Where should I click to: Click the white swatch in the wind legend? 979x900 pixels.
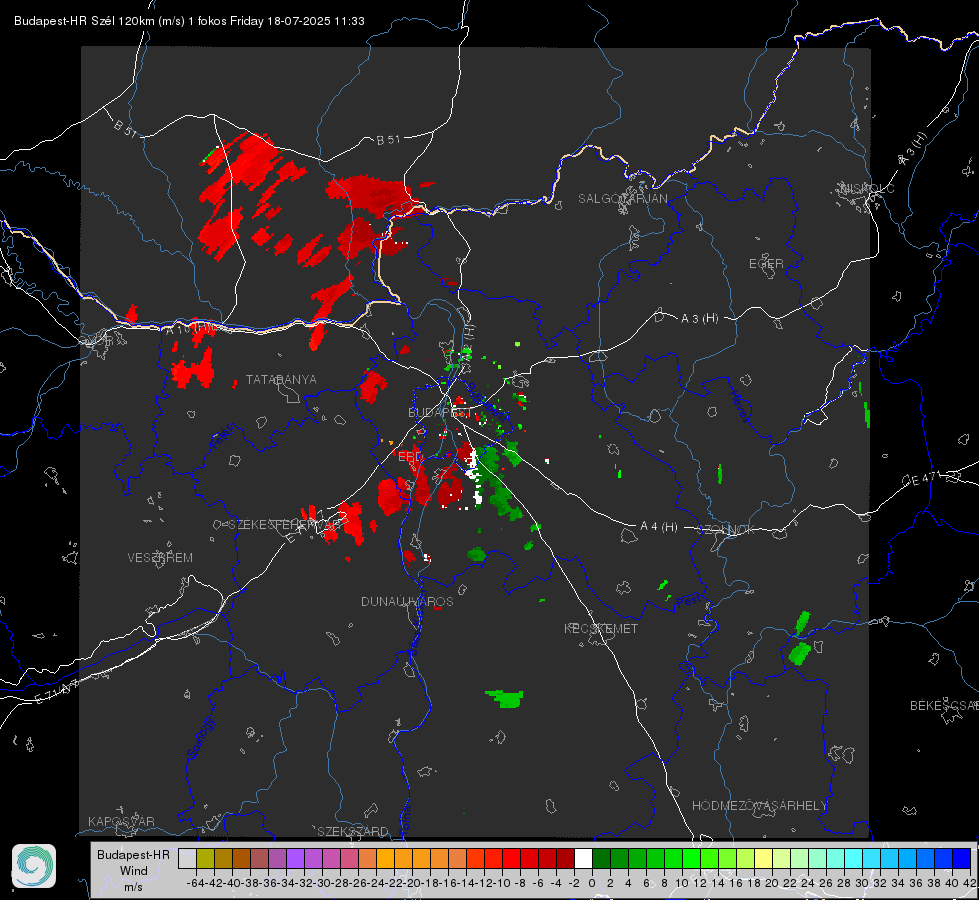[583, 859]
